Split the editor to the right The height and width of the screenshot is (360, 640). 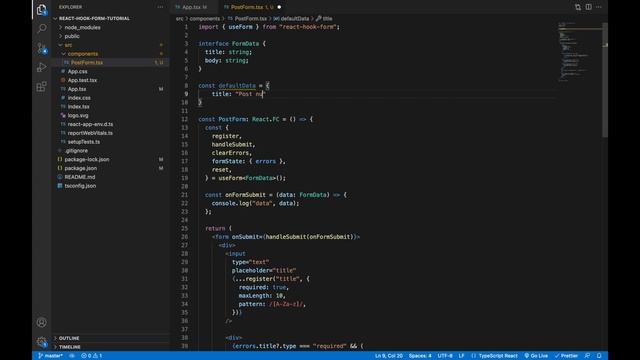[x=589, y=7]
